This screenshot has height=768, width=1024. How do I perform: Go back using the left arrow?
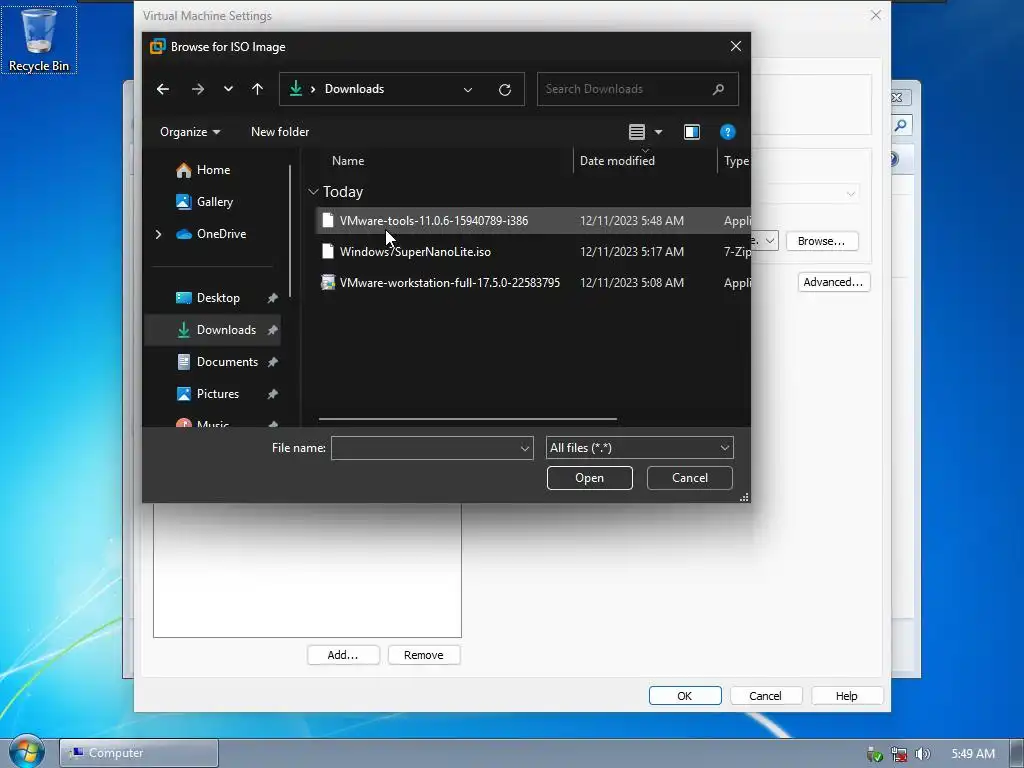pyautogui.click(x=163, y=89)
